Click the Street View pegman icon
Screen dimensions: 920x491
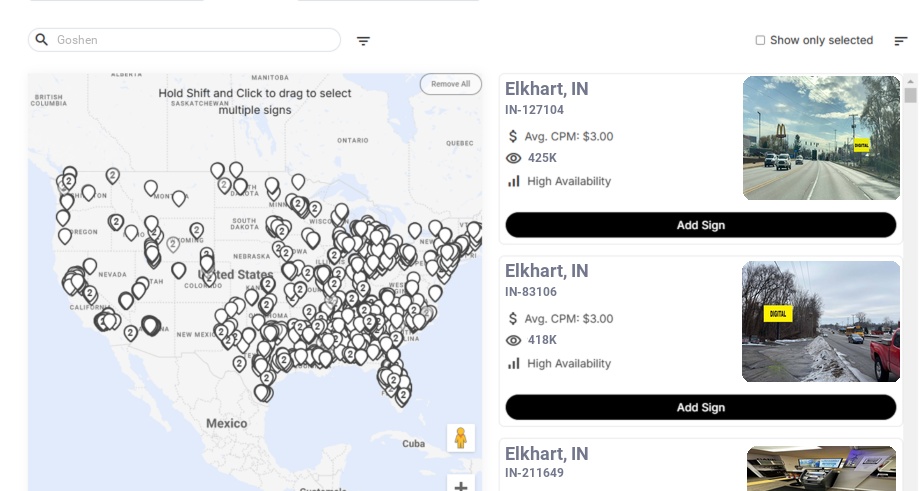click(x=460, y=438)
